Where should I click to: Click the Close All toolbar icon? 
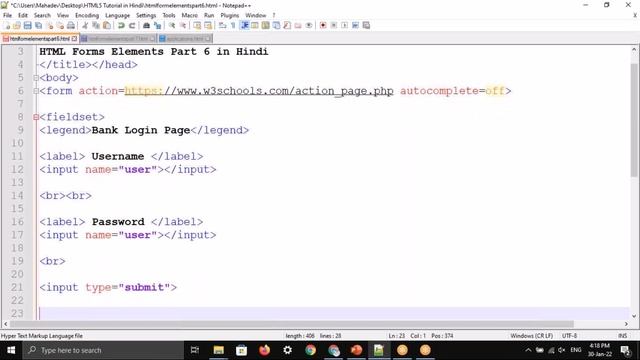coord(60,25)
